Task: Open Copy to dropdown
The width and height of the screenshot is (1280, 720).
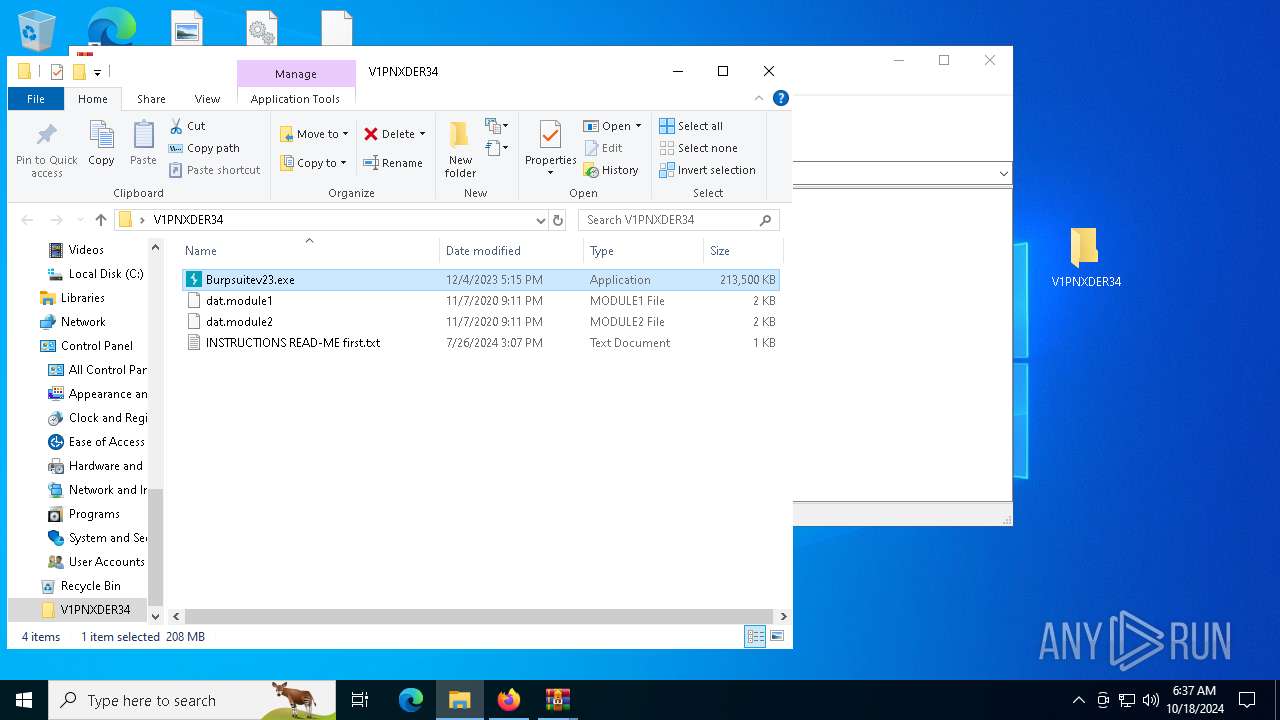Action: tap(313, 163)
